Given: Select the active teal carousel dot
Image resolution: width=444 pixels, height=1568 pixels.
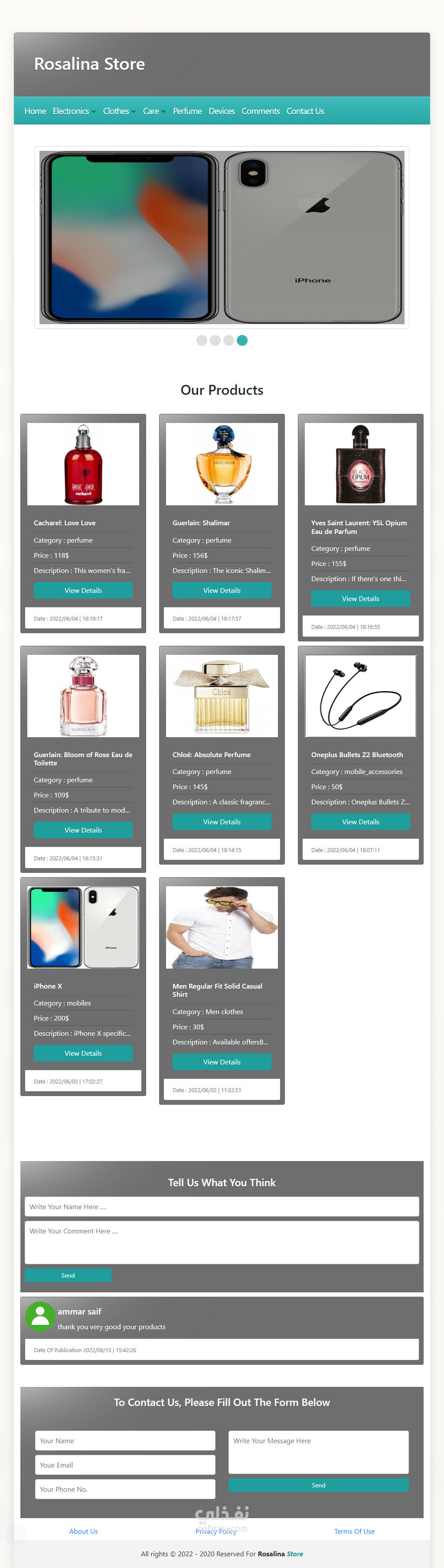Looking at the screenshot, I should [242, 340].
